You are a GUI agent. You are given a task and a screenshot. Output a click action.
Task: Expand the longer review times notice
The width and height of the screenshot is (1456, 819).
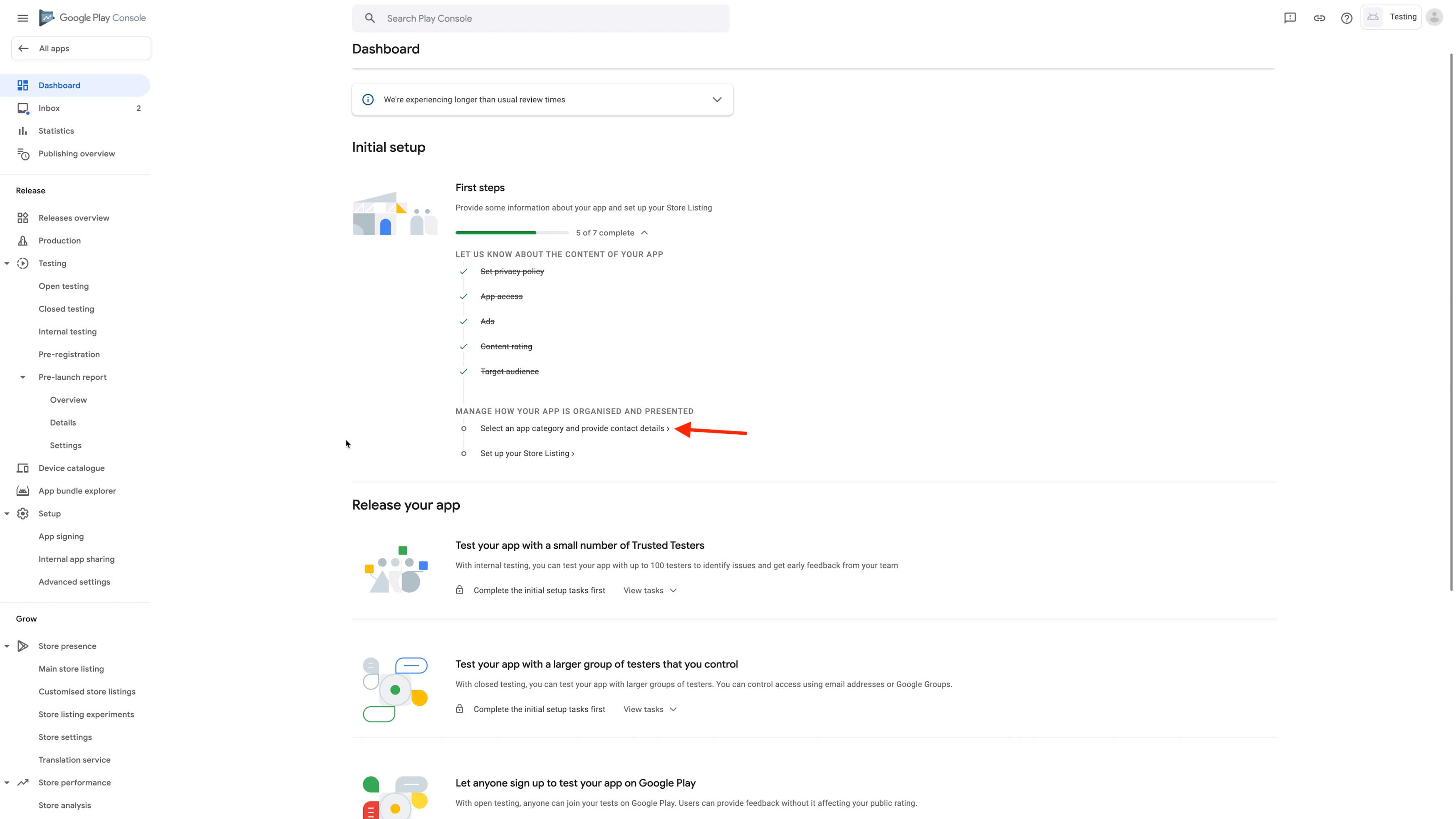coord(717,99)
